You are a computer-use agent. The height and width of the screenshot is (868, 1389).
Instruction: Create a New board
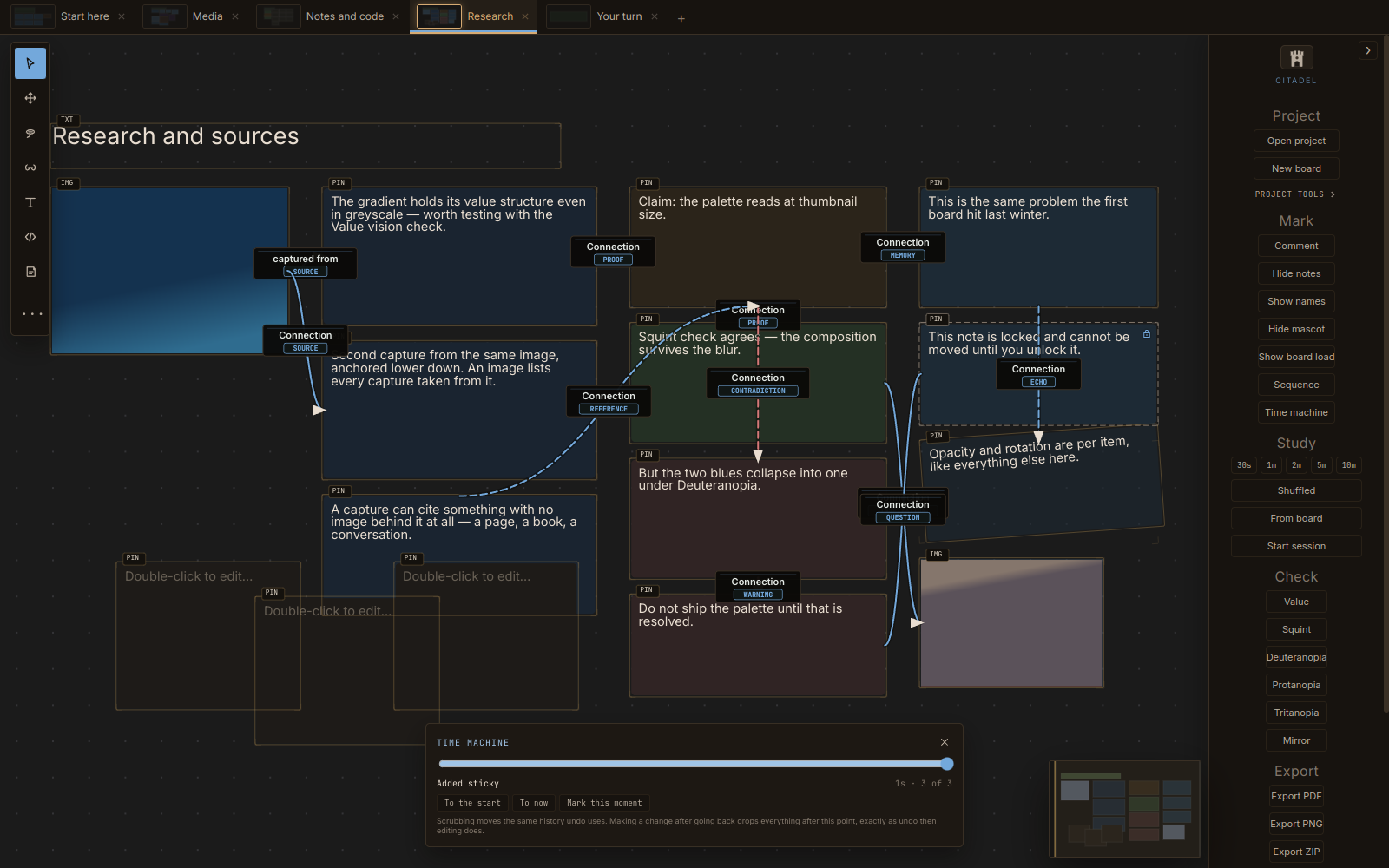(1296, 168)
